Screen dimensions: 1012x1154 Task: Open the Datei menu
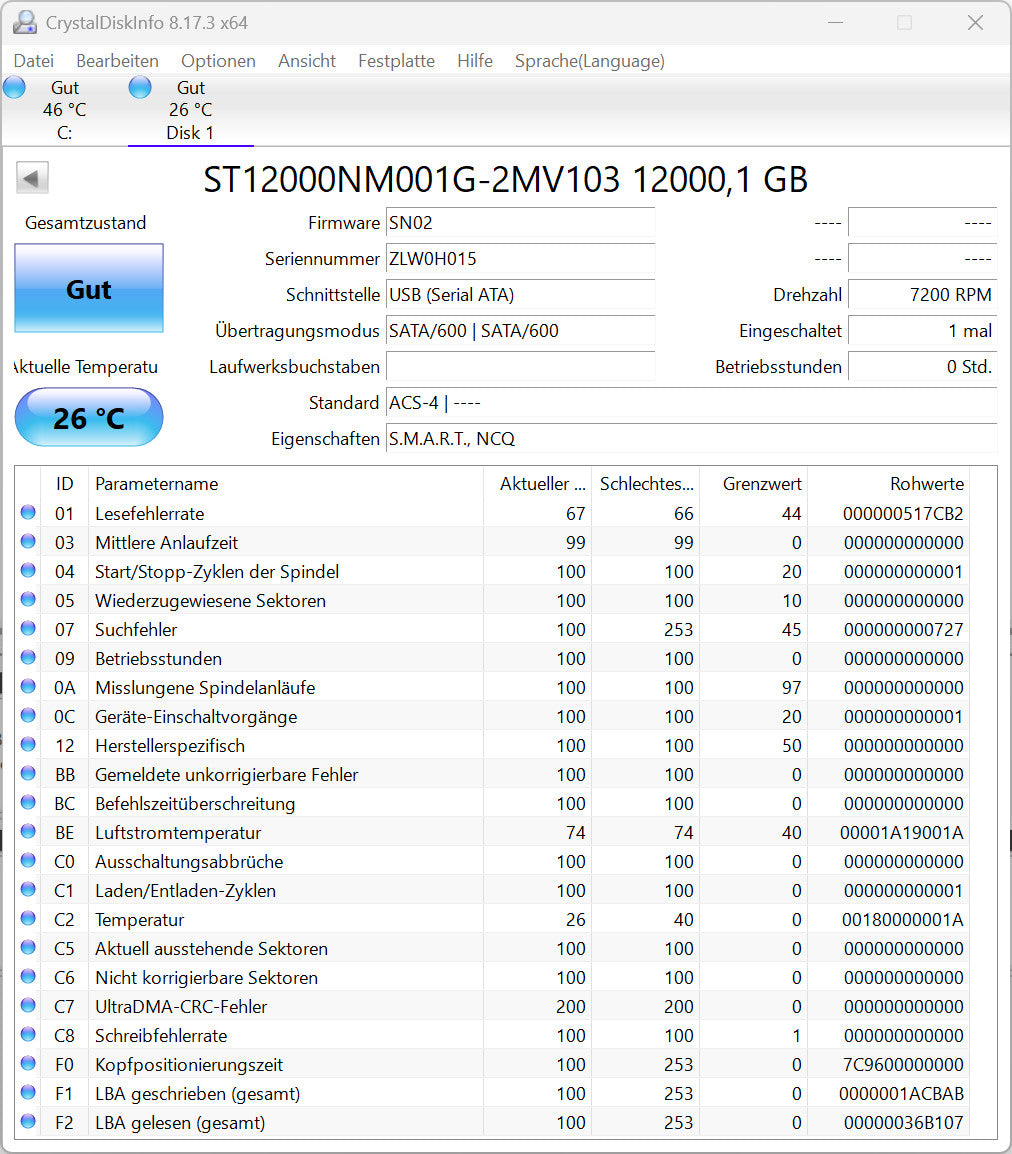pyautogui.click(x=33, y=61)
